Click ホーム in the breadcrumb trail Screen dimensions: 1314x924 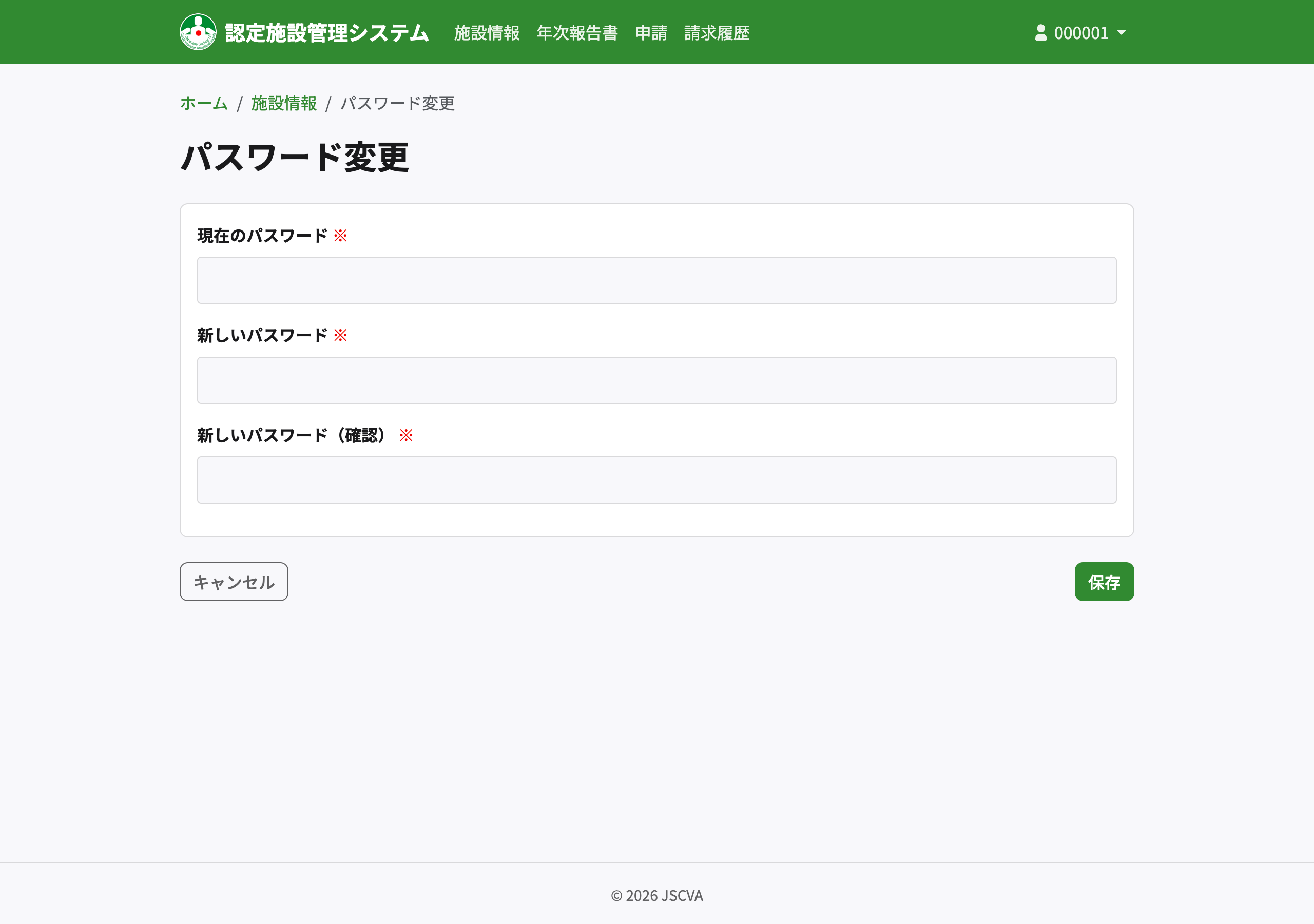pos(203,104)
